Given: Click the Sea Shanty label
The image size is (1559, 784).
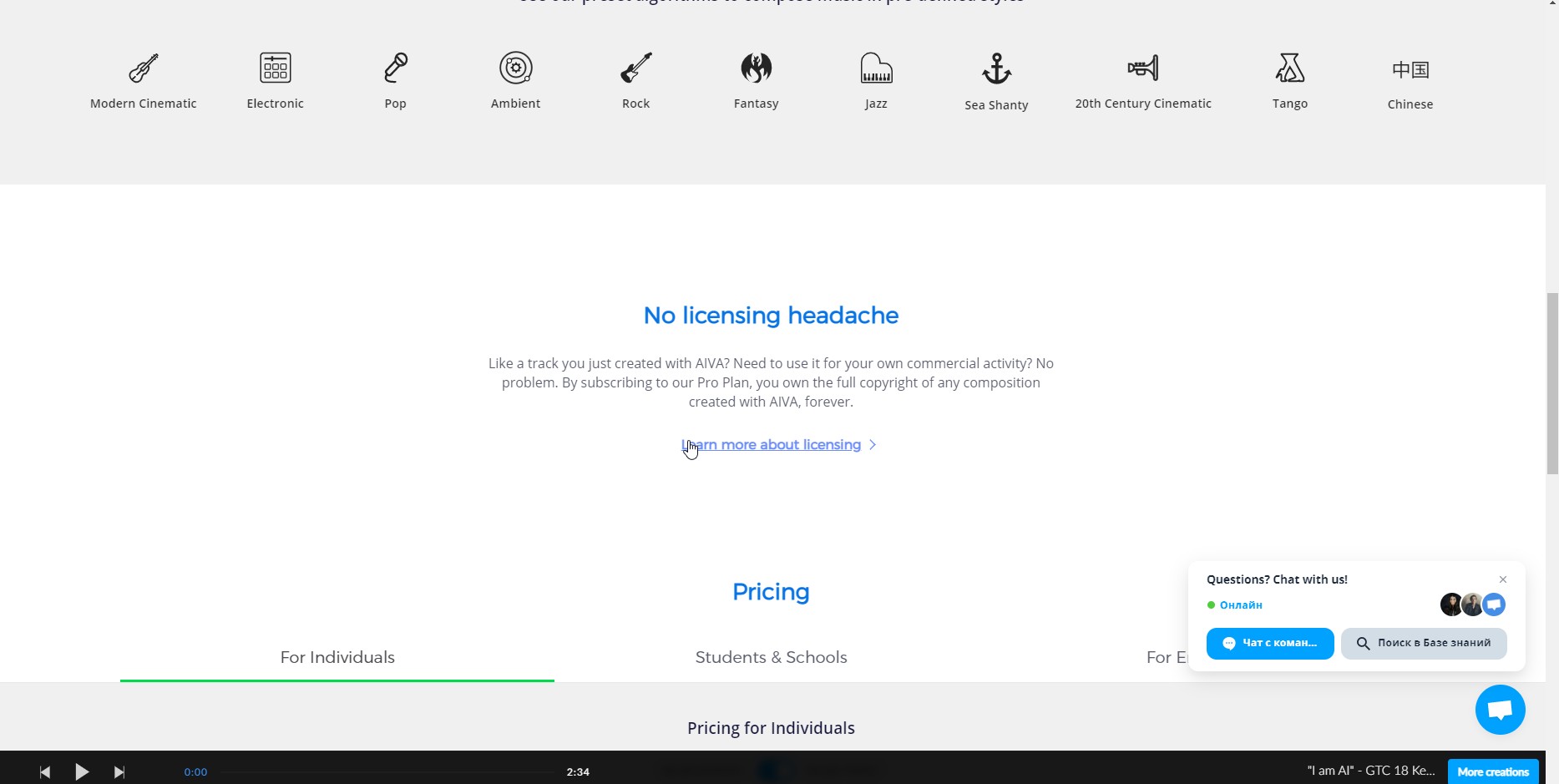Looking at the screenshot, I should (x=997, y=105).
